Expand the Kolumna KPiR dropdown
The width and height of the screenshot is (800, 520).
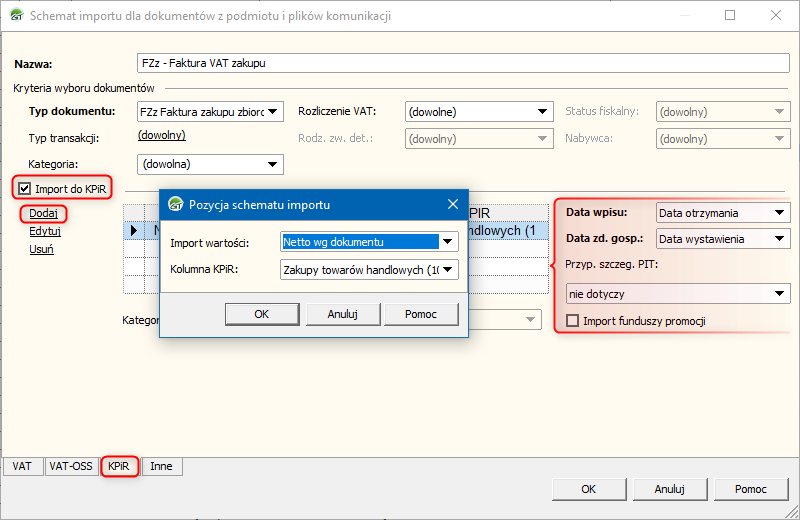[449, 269]
